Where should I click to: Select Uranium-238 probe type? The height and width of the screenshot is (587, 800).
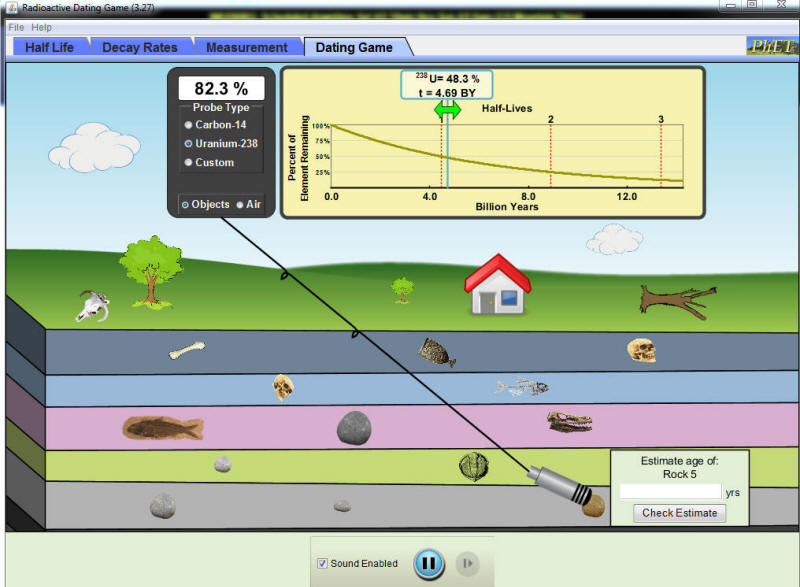[221, 144]
